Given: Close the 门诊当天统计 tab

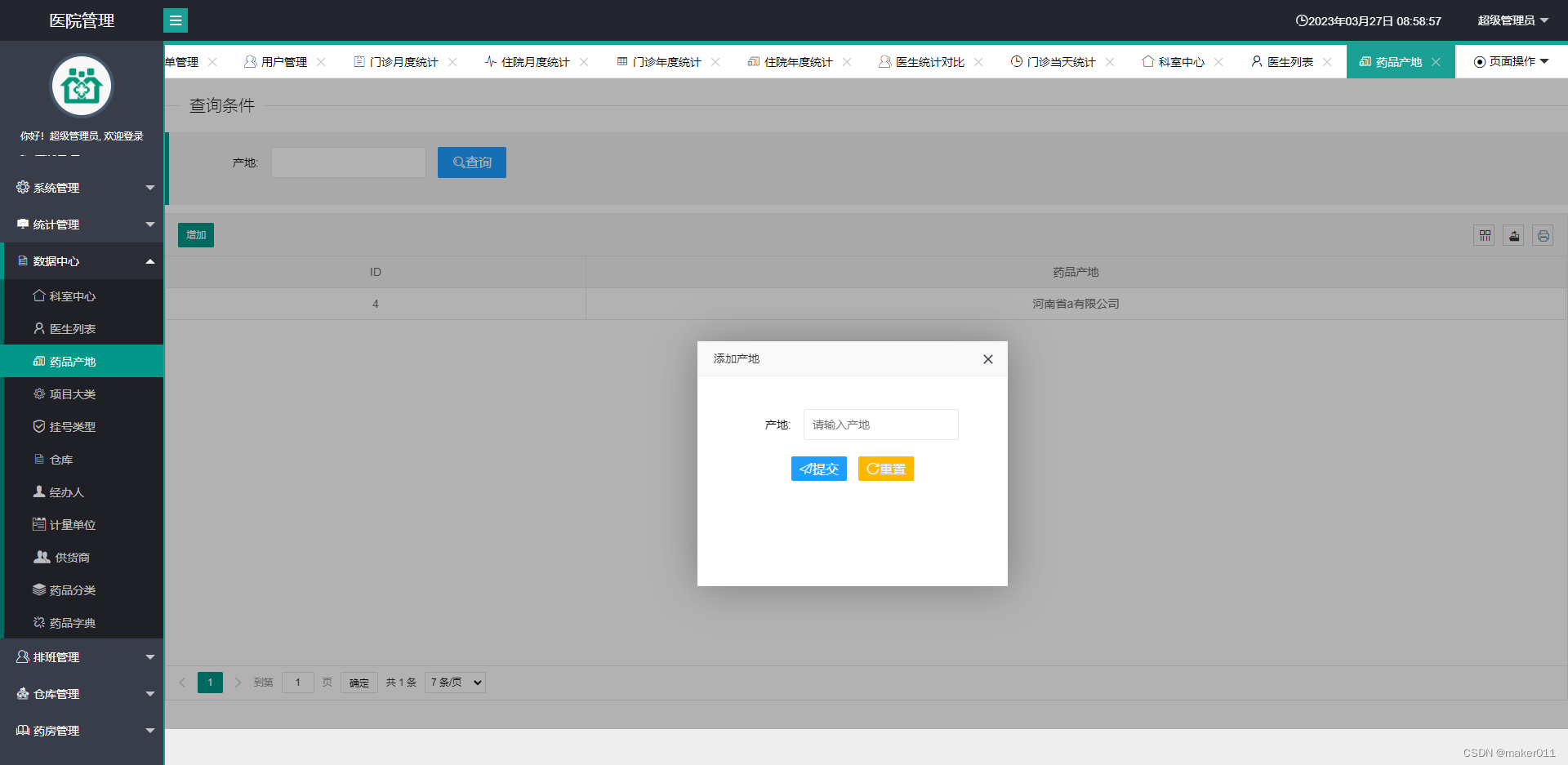Looking at the screenshot, I should click(x=1110, y=62).
